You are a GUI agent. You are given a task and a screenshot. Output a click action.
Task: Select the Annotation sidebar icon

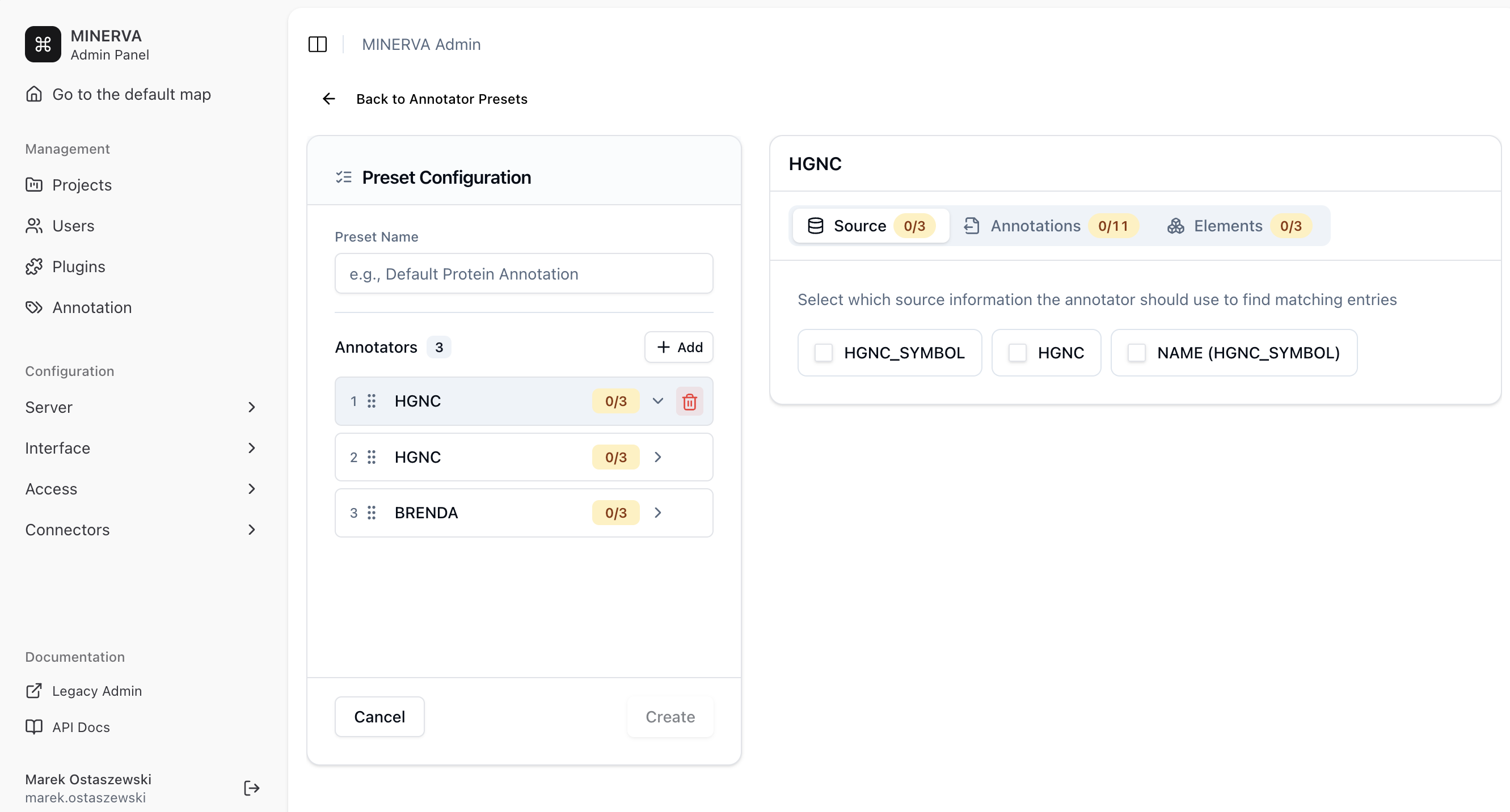coord(34,307)
